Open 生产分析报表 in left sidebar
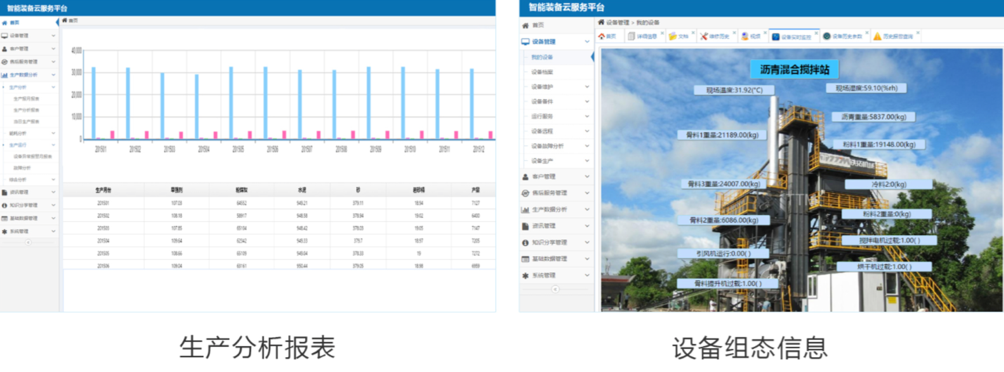1004x372 pixels. 26,109
